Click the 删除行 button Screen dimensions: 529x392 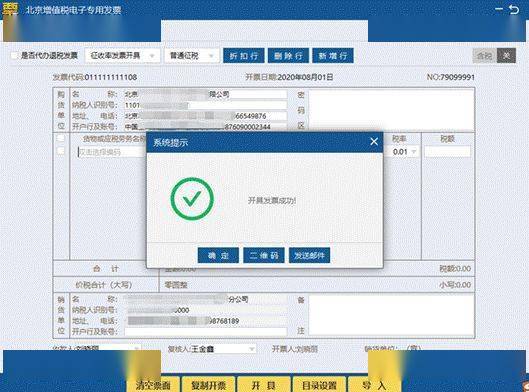coord(288,56)
